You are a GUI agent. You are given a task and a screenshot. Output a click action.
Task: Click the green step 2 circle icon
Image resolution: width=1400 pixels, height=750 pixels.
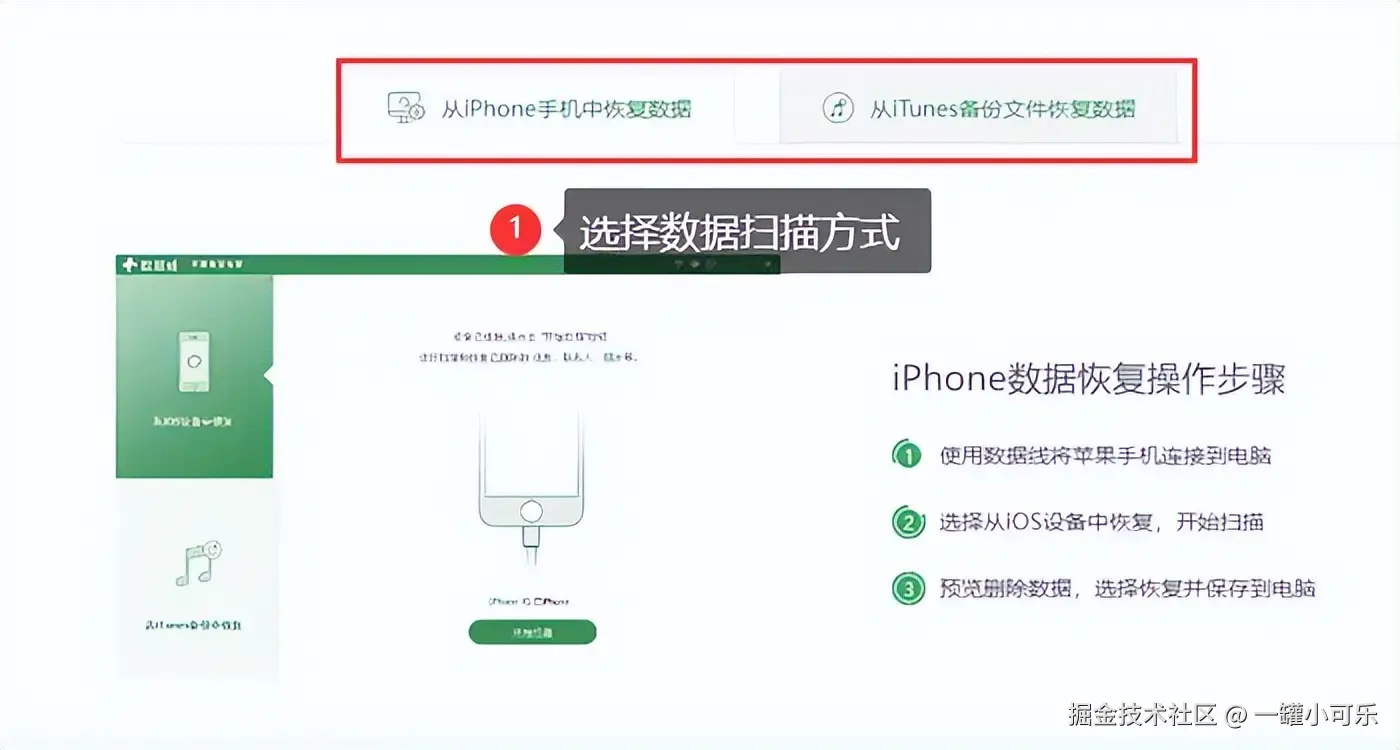pos(907,521)
